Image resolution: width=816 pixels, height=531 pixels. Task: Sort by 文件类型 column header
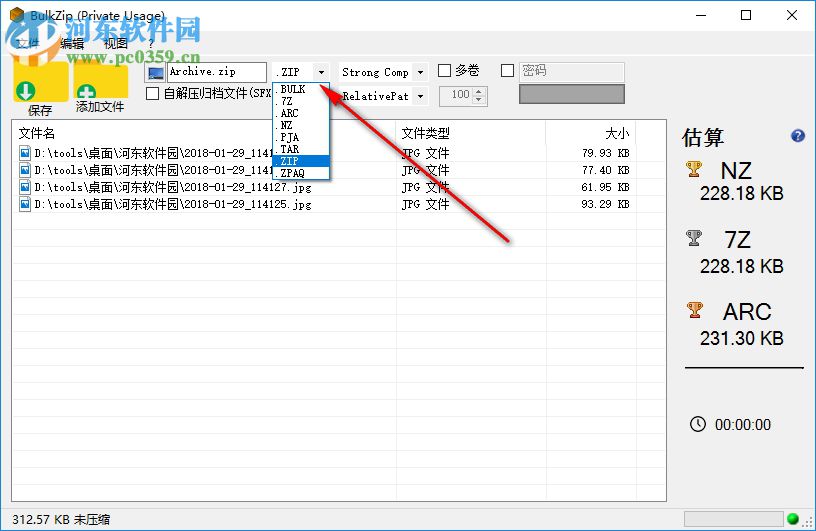[425, 133]
